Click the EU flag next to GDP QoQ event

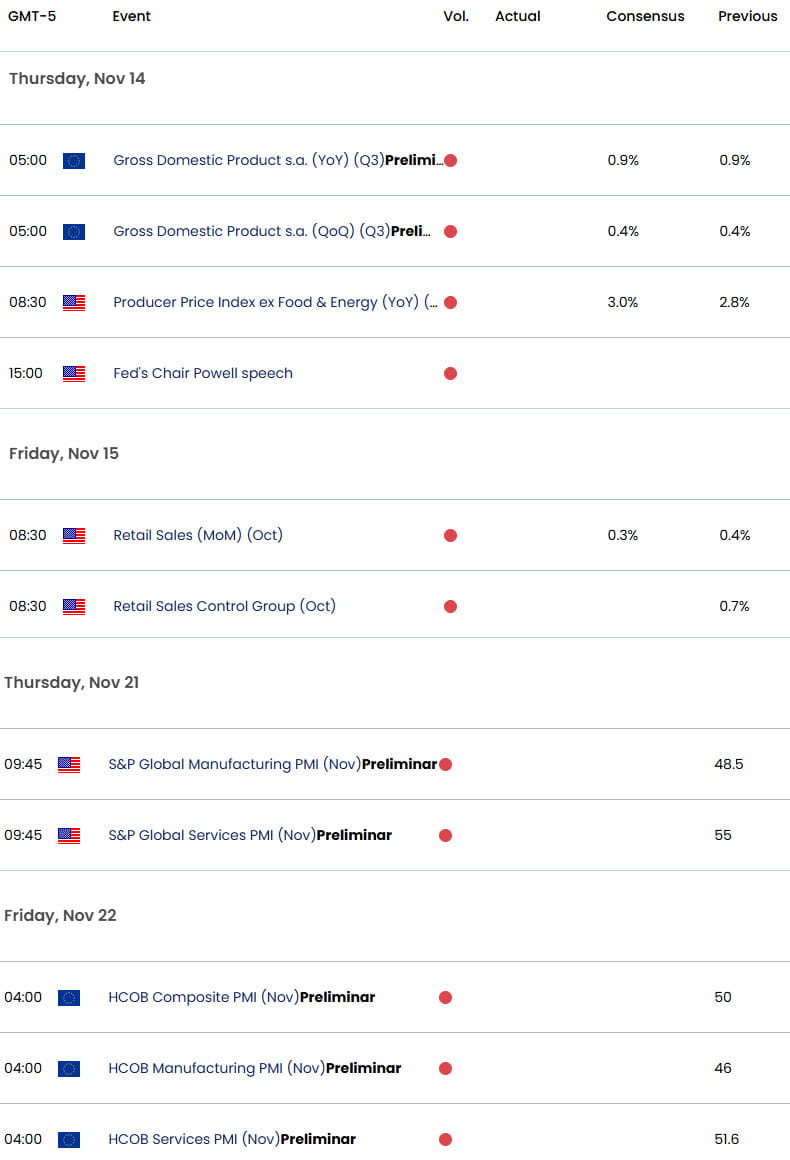[x=73, y=231]
